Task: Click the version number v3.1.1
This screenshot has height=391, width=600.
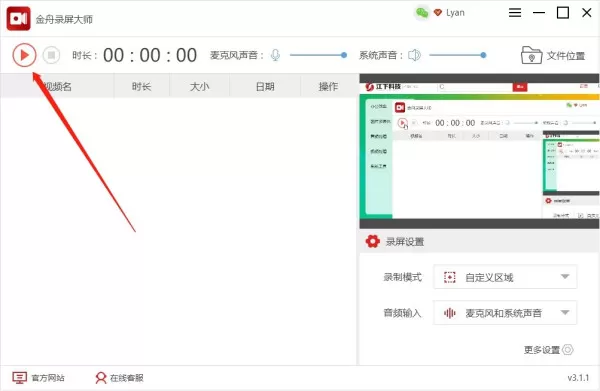Action: tap(578, 378)
